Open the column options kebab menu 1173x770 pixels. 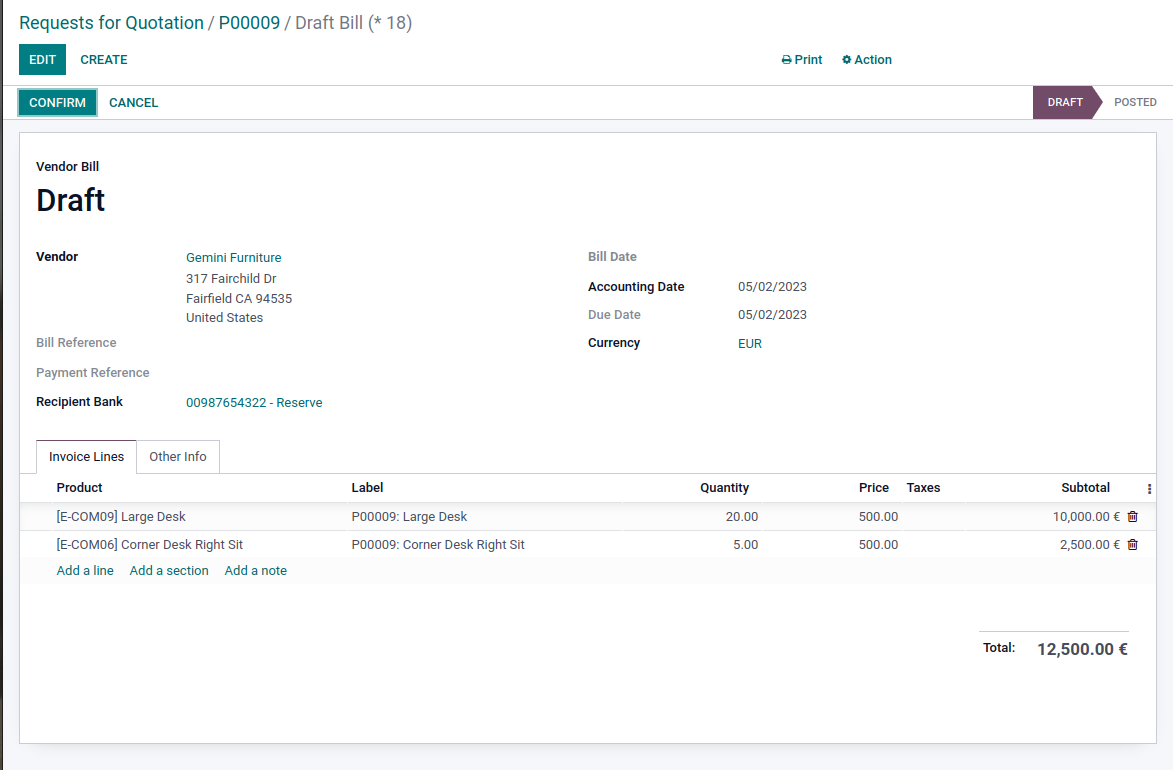click(x=1149, y=489)
